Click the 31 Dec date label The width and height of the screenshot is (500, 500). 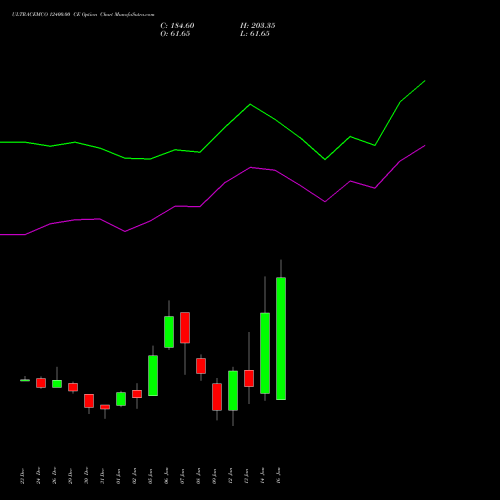click(103, 476)
